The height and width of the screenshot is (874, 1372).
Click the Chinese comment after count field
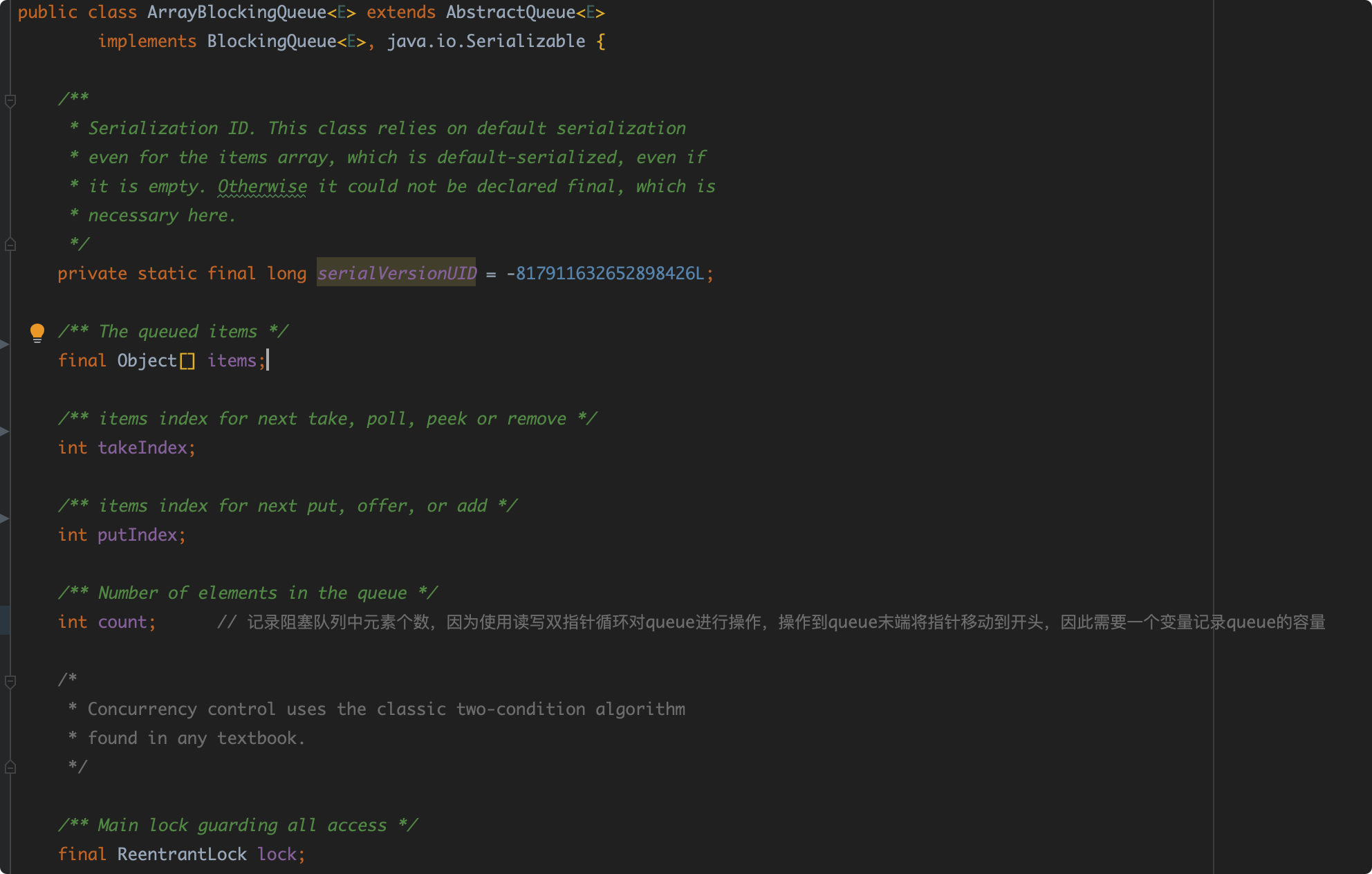pos(771,622)
